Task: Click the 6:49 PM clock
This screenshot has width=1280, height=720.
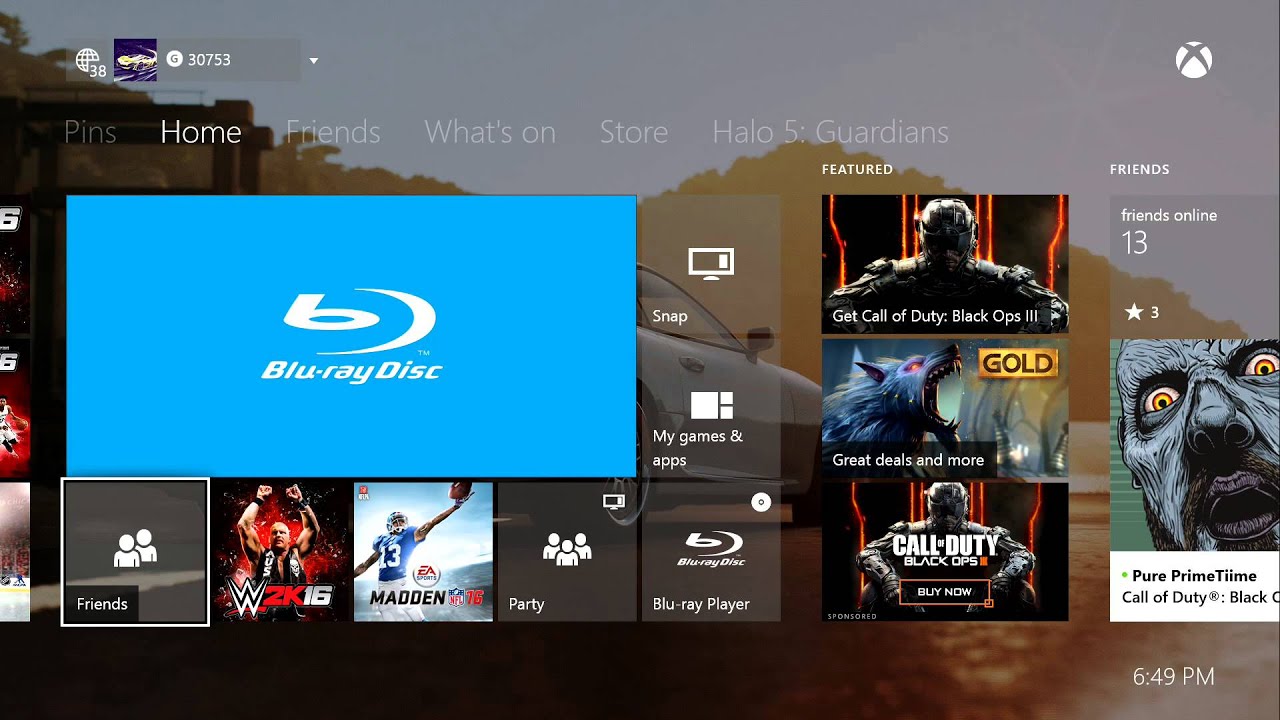Action: coord(1174,677)
